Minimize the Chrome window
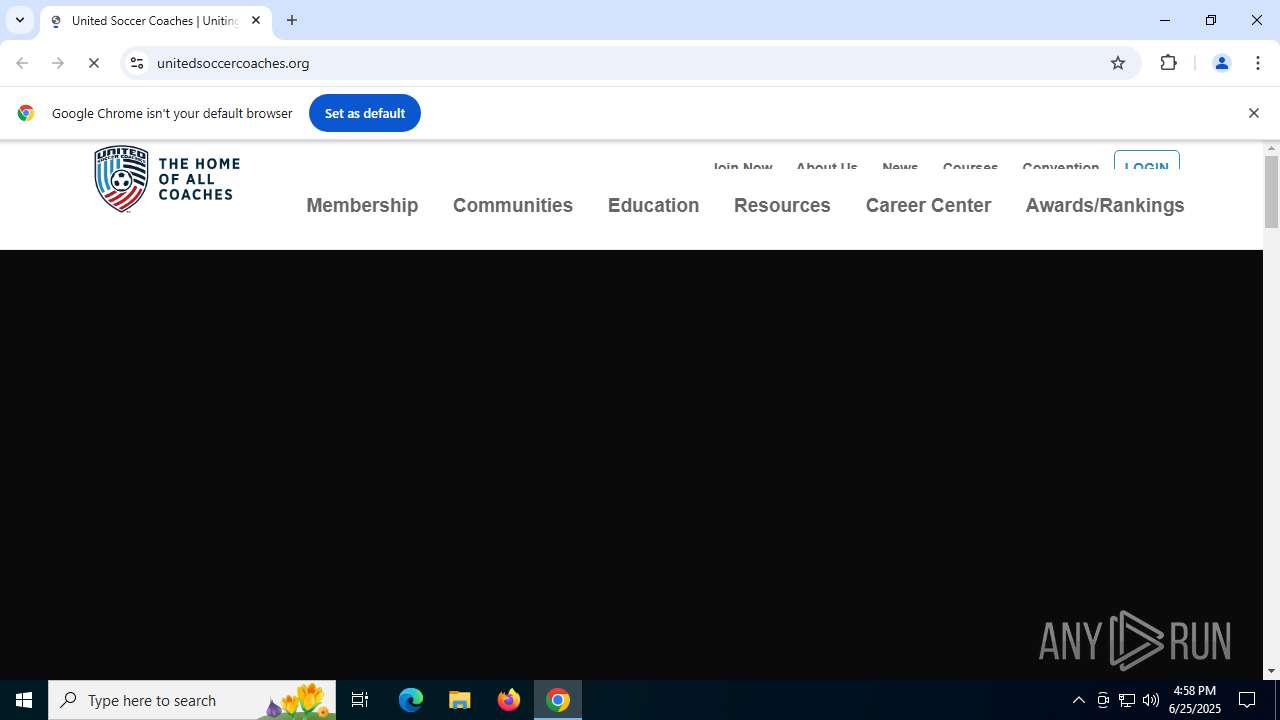Image resolution: width=1280 pixels, height=720 pixels. click(x=1165, y=20)
